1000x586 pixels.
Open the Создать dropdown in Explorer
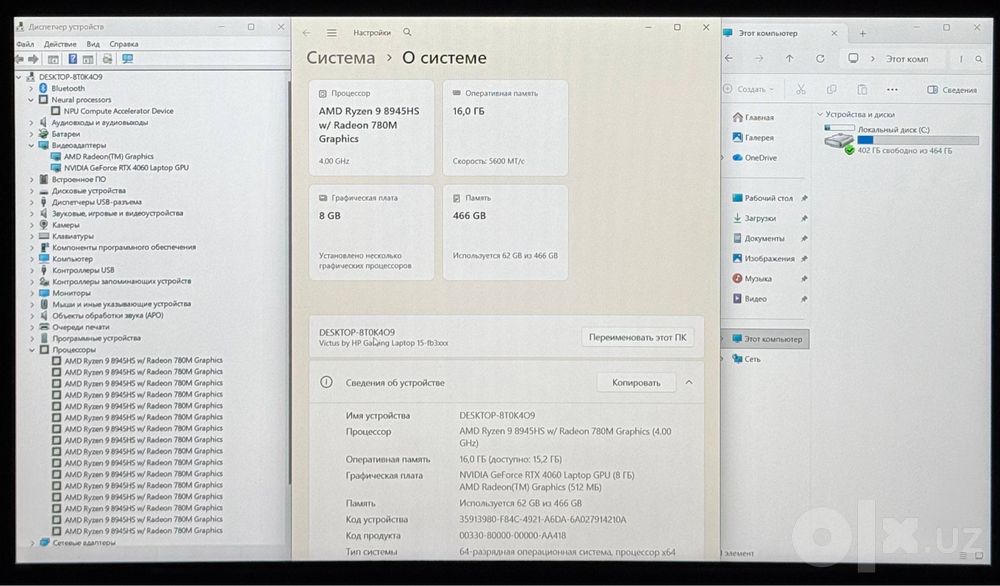[749, 89]
